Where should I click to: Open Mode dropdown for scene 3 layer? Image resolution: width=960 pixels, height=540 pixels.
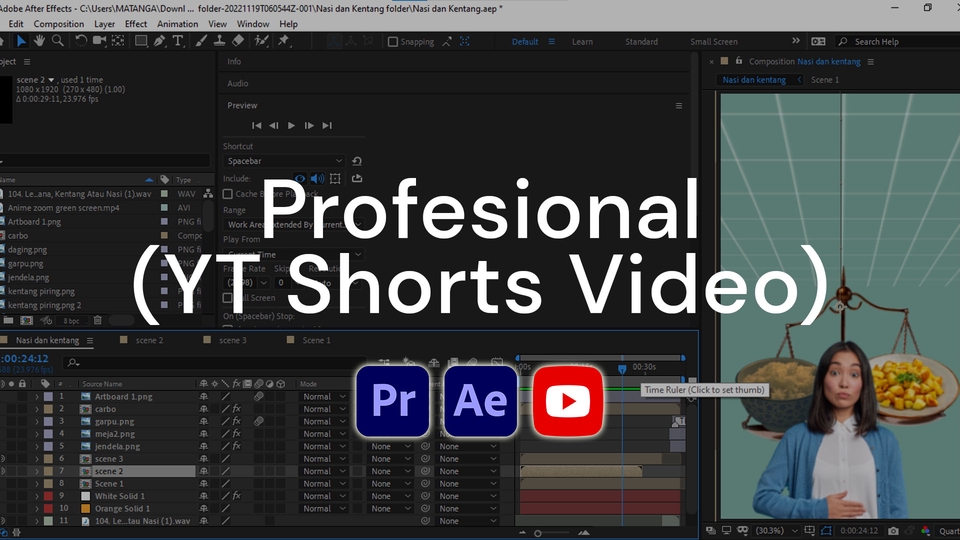click(x=324, y=459)
